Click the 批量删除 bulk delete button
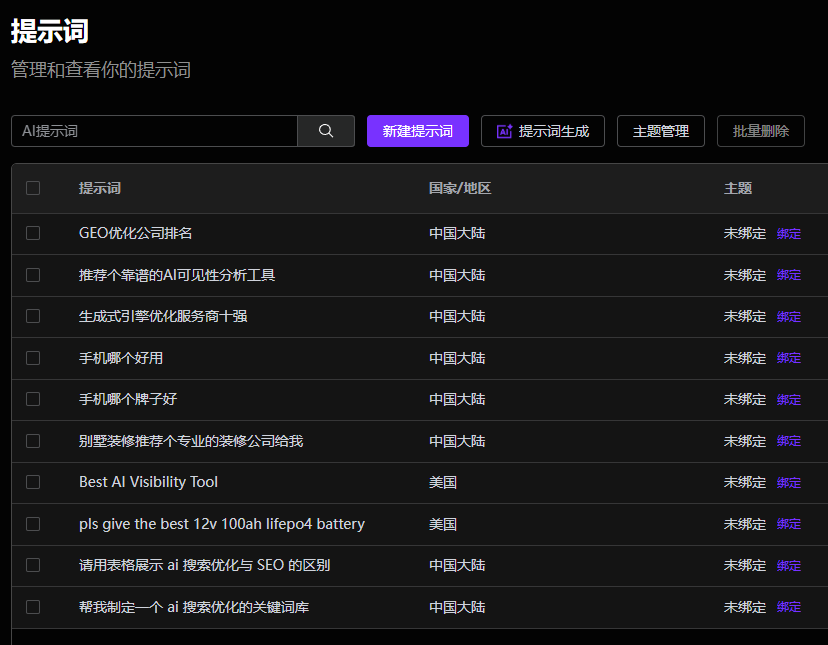 point(760,131)
